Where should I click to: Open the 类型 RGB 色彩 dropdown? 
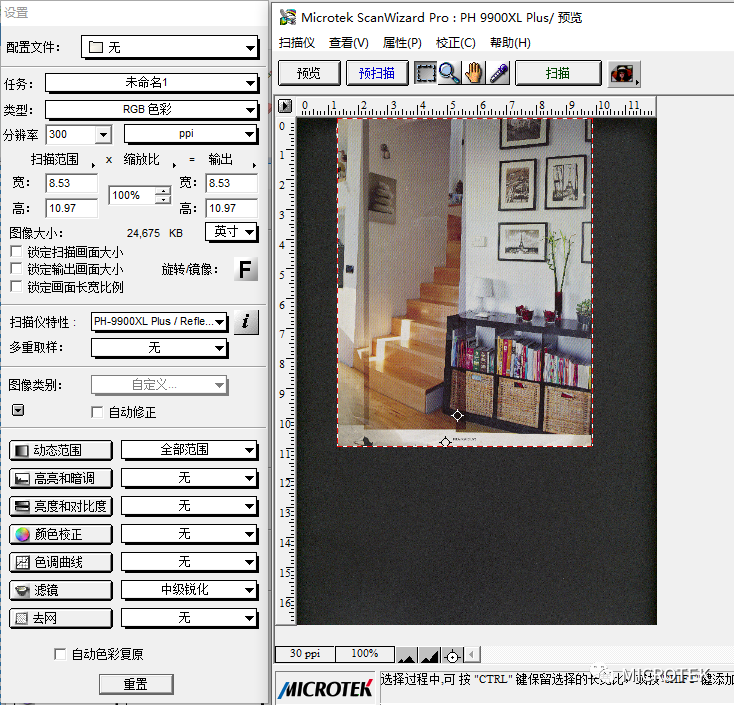pyautogui.click(x=151, y=109)
